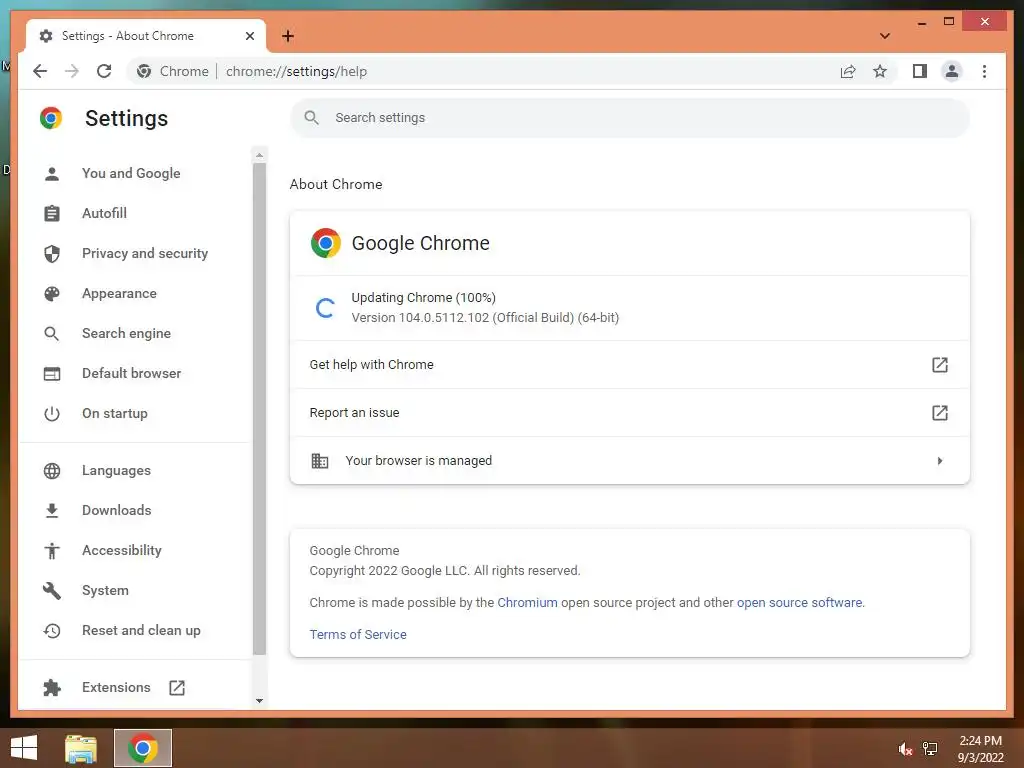
Task: Open the side panel icon
Action: (x=920, y=71)
